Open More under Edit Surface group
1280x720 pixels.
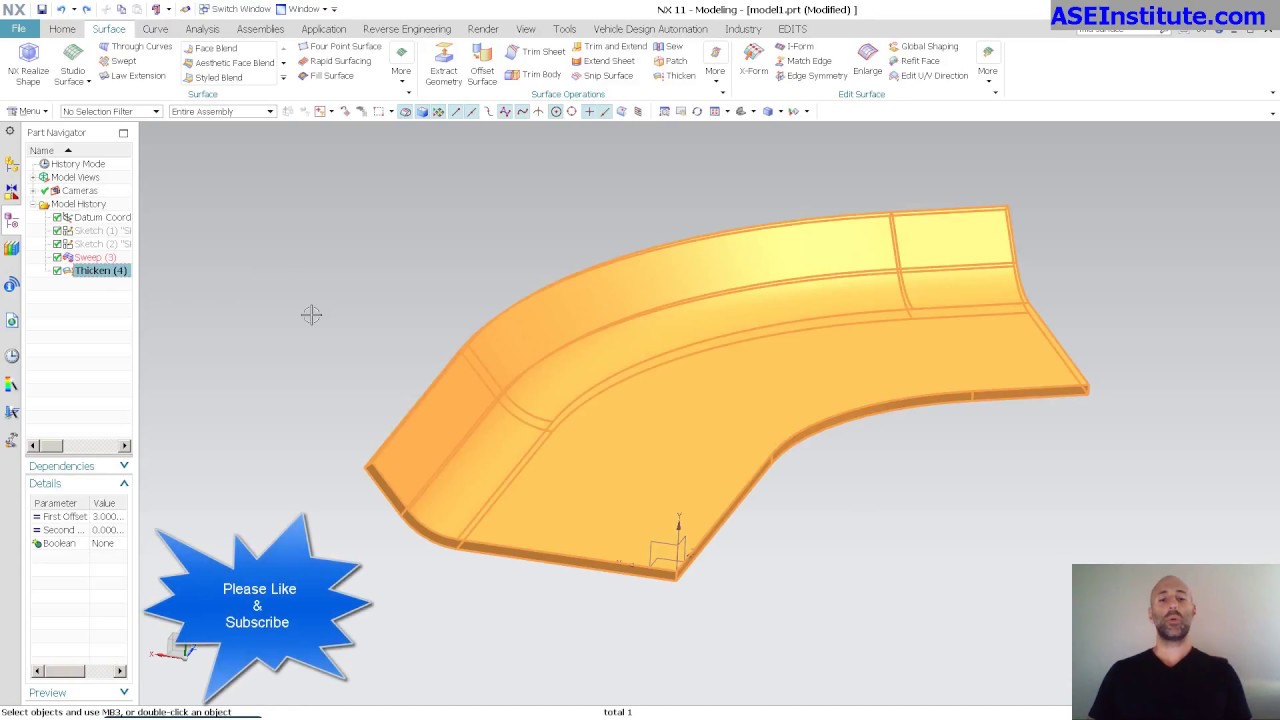point(988,64)
